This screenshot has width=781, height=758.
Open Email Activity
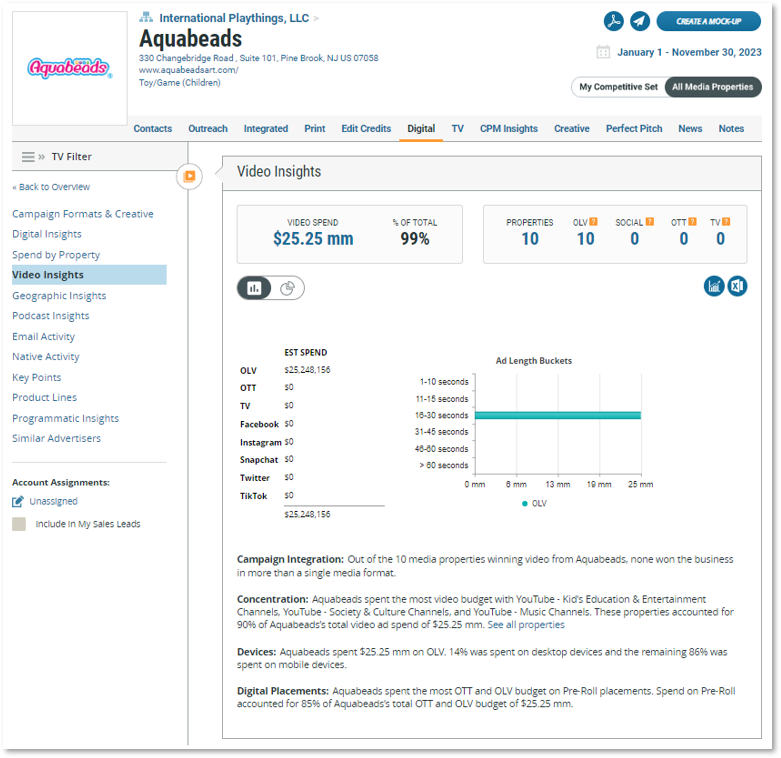[43, 337]
